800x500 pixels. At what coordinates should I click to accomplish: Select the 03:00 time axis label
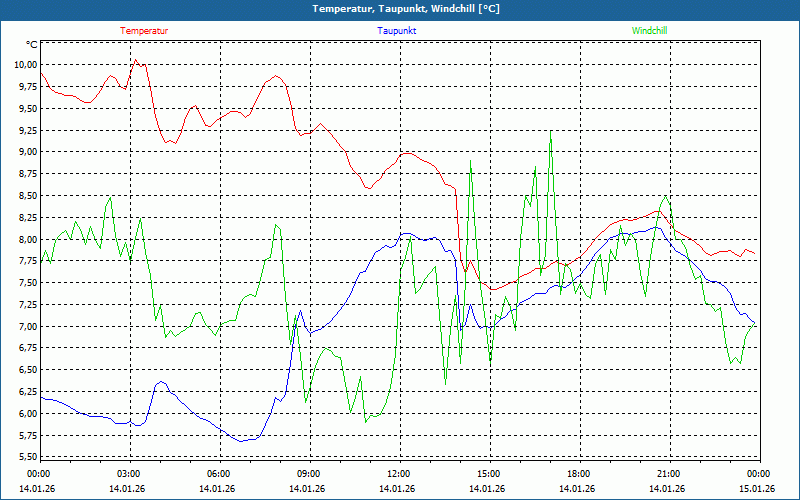pos(129,474)
